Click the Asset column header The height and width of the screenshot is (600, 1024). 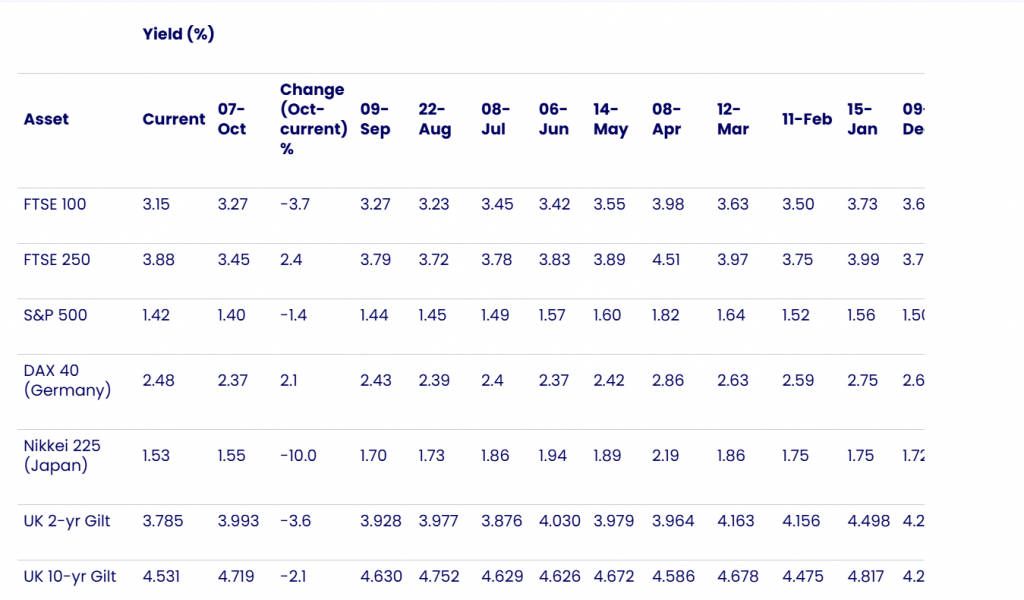(x=45, y=119)
